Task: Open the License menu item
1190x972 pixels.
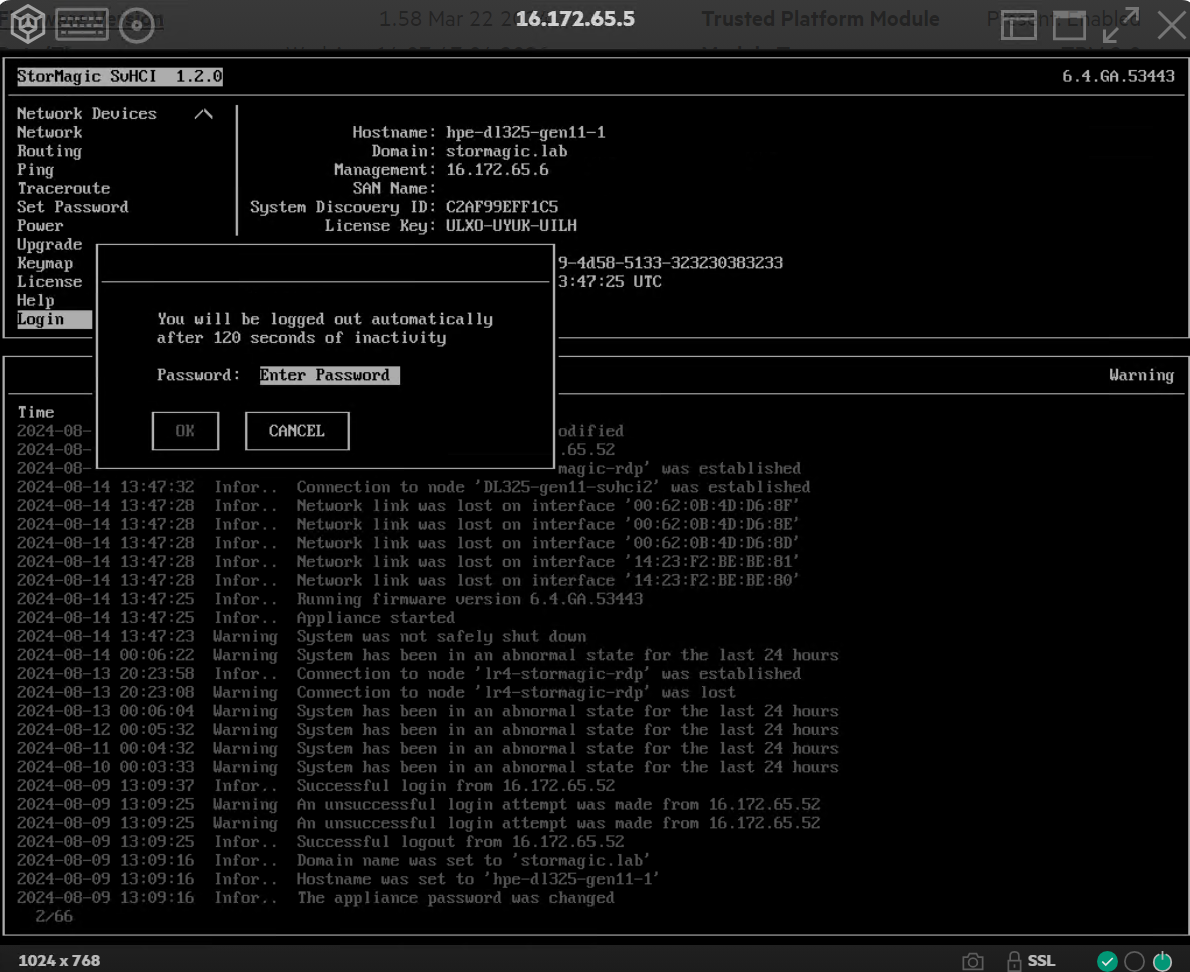Action: click(x=49, y=282)
